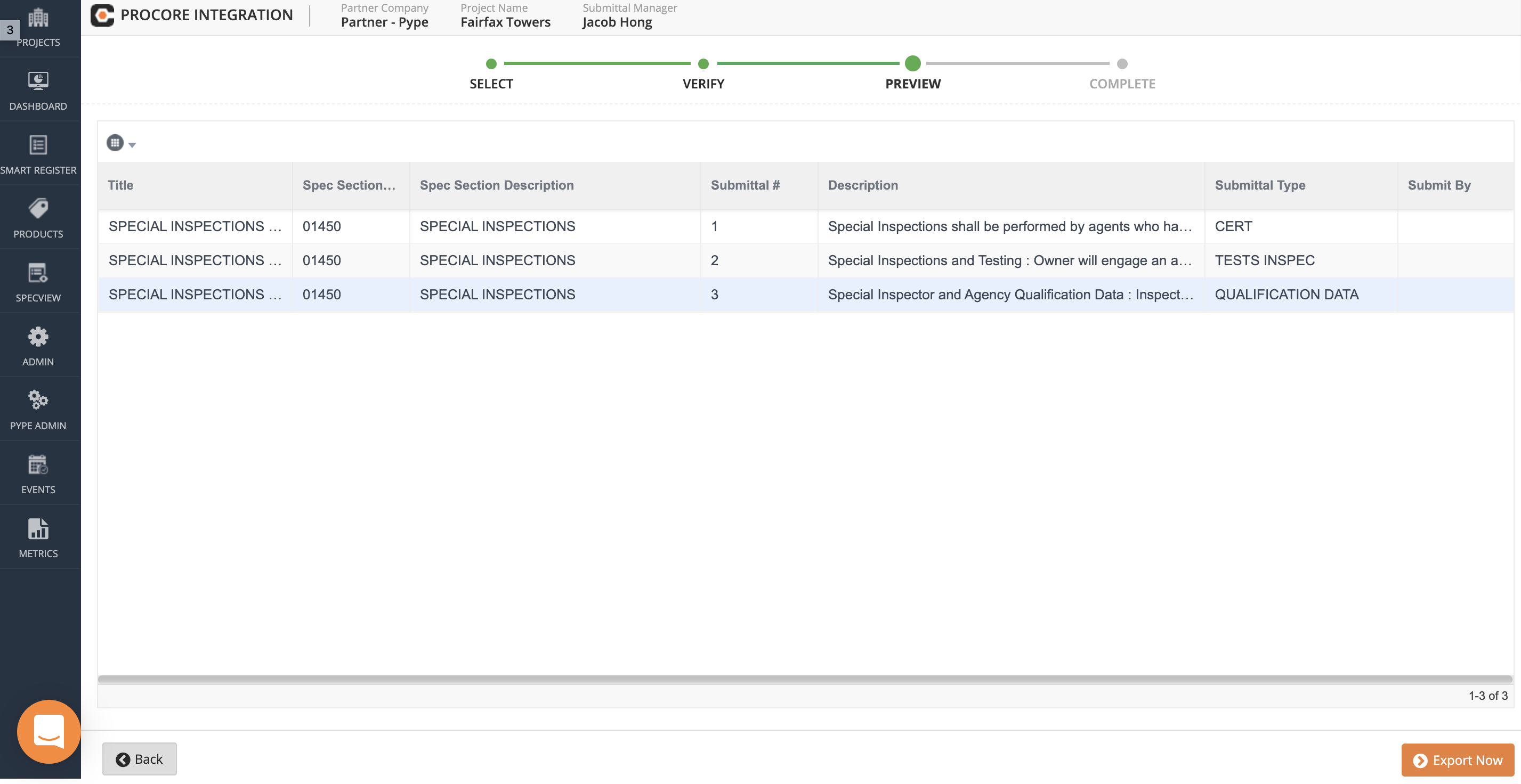Click the Complete step indicator
Viewport: 1521px width, 784px height.
[1122, 64]
